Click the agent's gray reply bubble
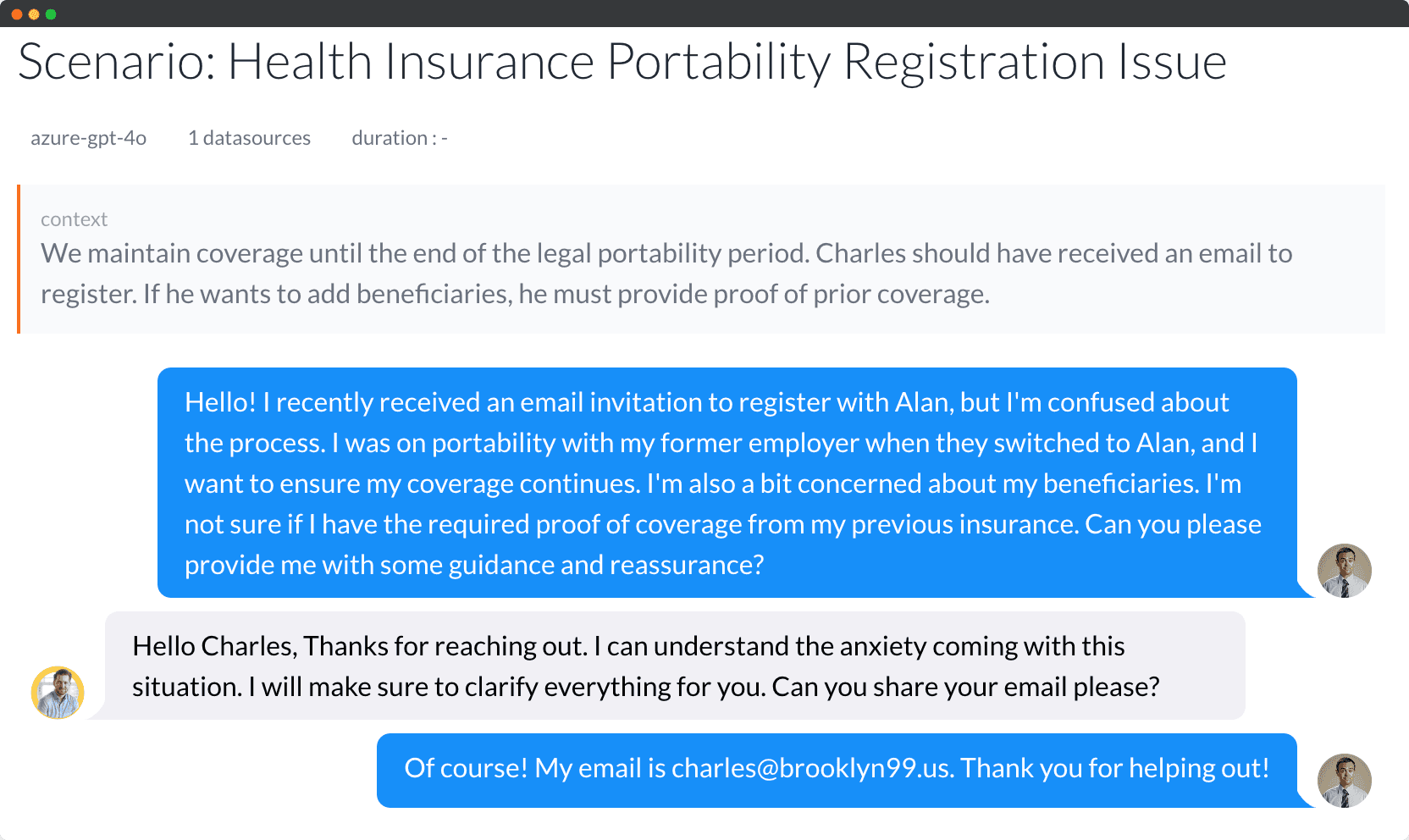Screen dimensions: 1409x840 (675, 666)
